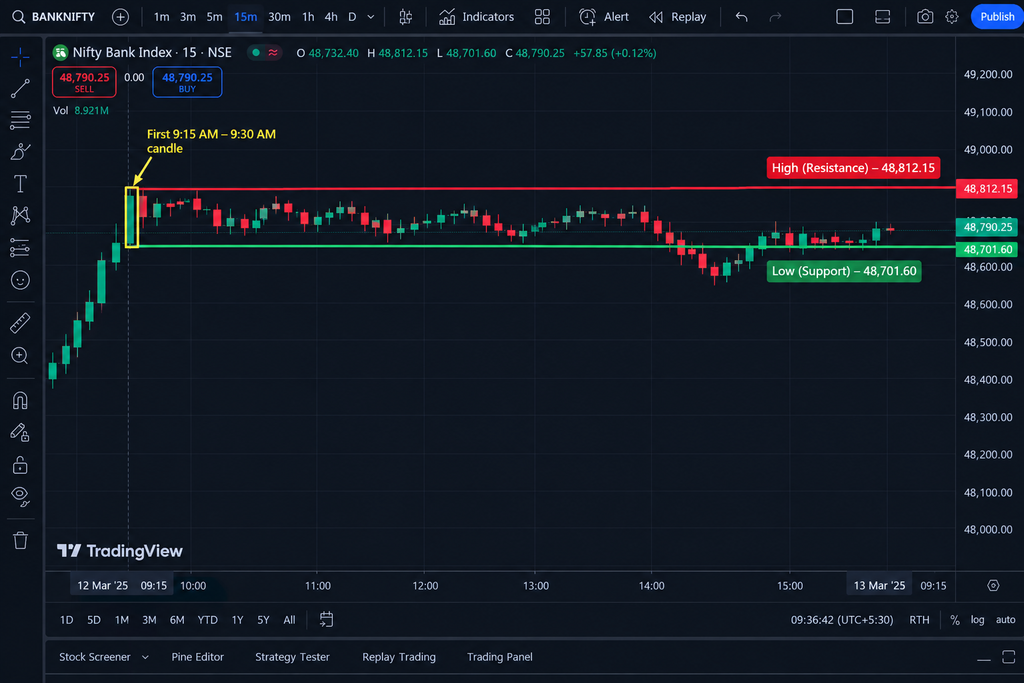
Task: Select the trend line drawing tool
Action: (x=20, y=89)
